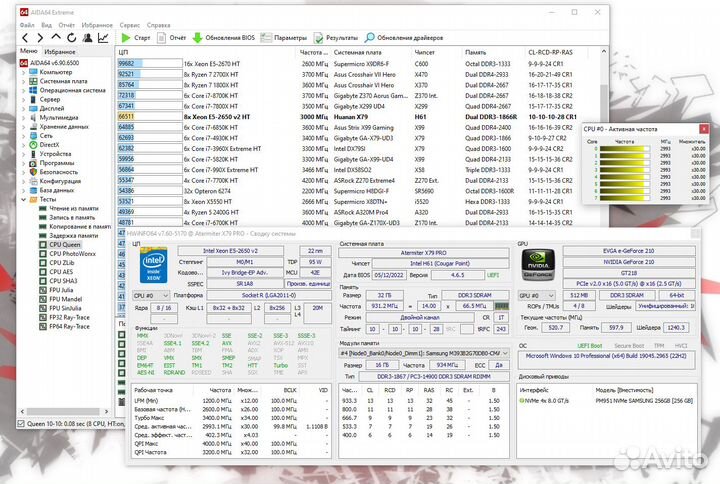Click the forward arrow in AIDA64 toolbar
720x484 pixels.
(40, 38)
